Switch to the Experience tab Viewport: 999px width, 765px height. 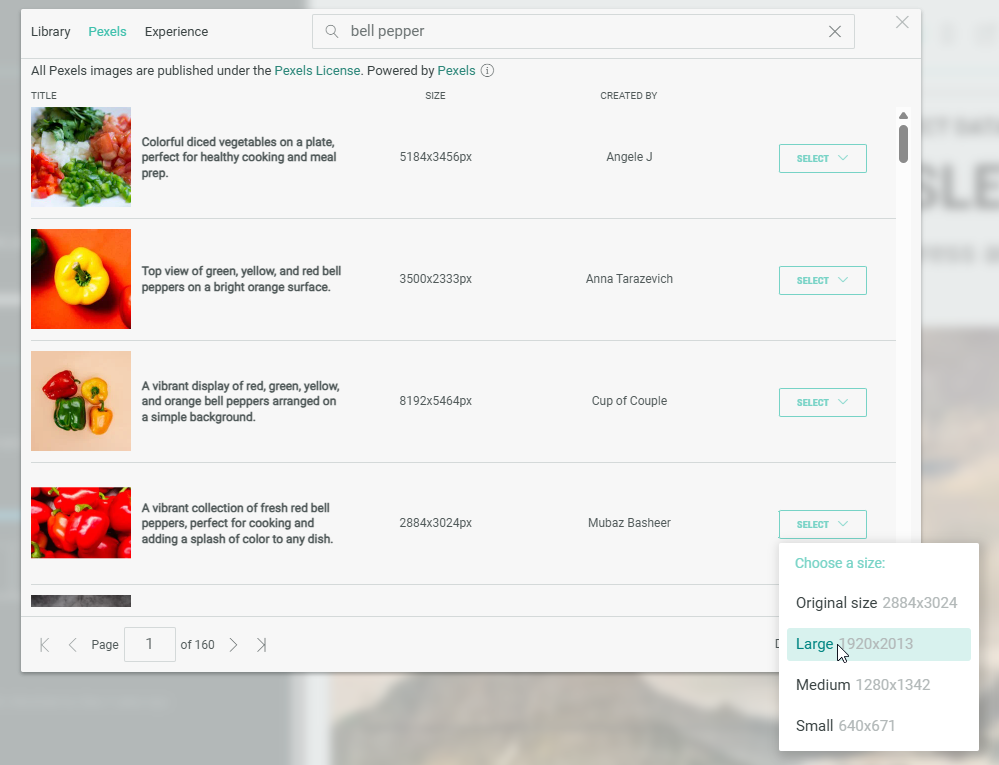[176, 32]
